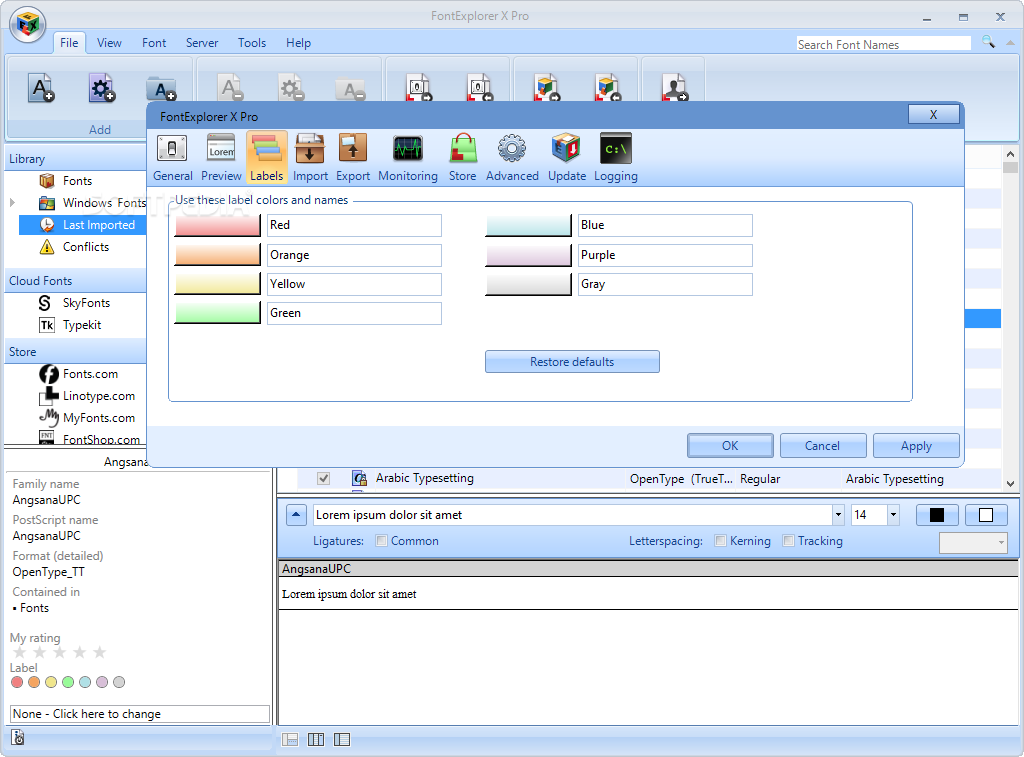Open the Logging preferences tab
Viewport: 1024px width, 757px height.
pyautogui.click(x=615, y=157)
